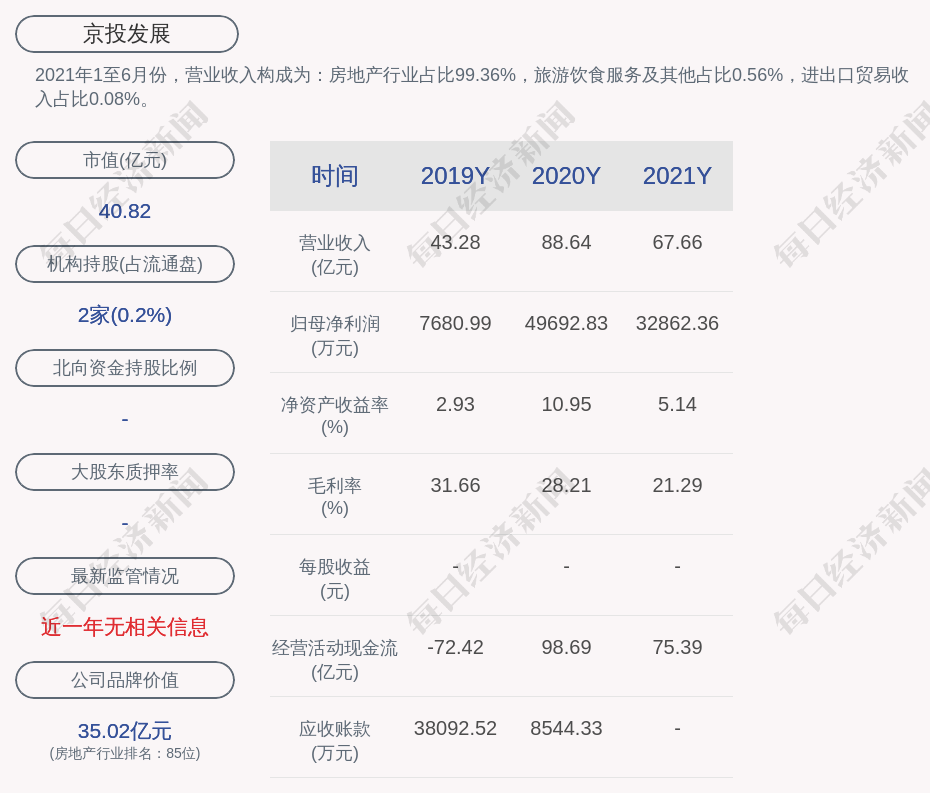Select receivables value 8544.33
This screenshot has height=793, width=930.
pyautogui.click(x=566, y=728)
